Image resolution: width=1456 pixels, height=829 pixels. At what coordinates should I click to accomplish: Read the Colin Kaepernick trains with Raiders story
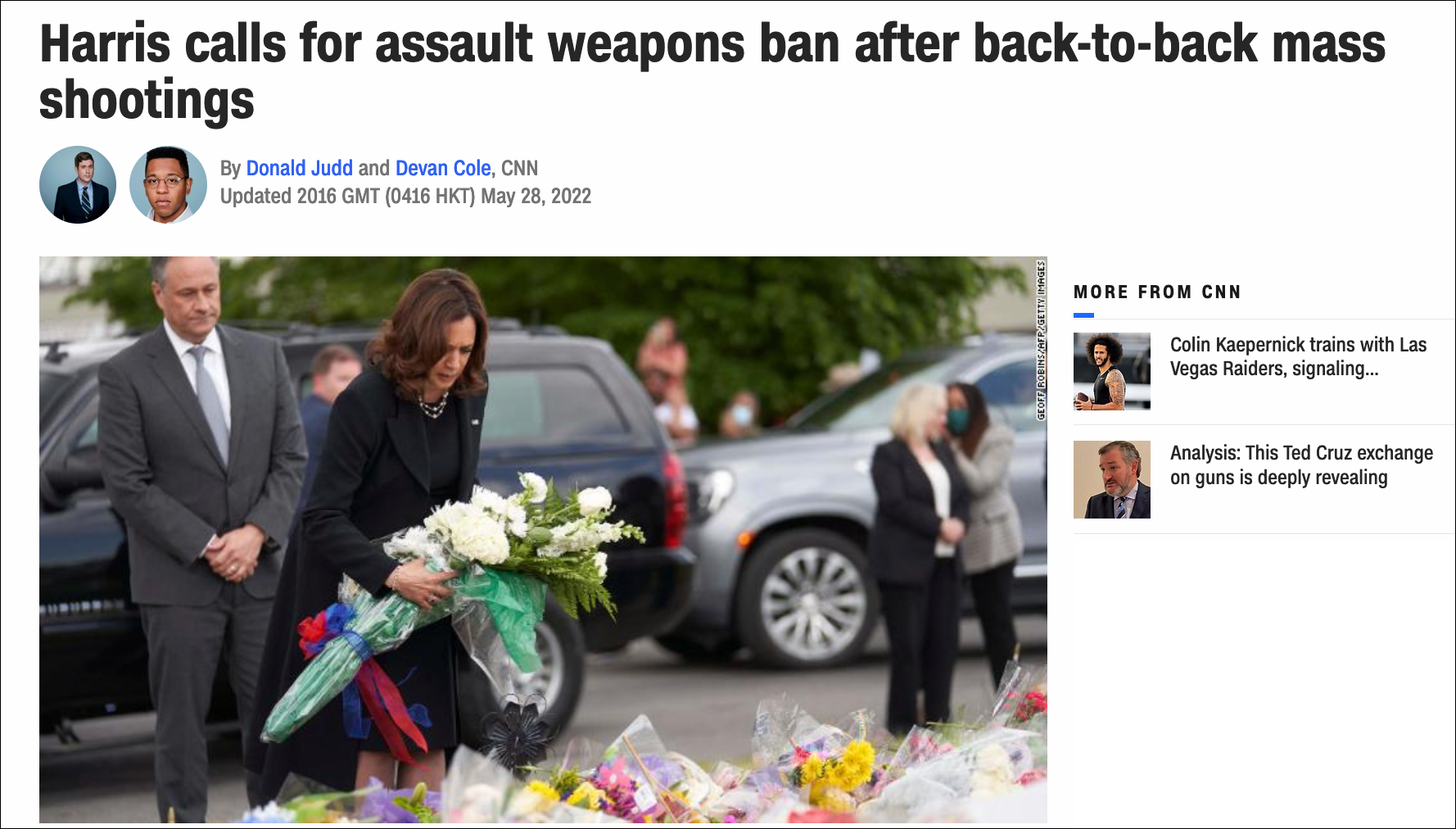[1298, 356]
